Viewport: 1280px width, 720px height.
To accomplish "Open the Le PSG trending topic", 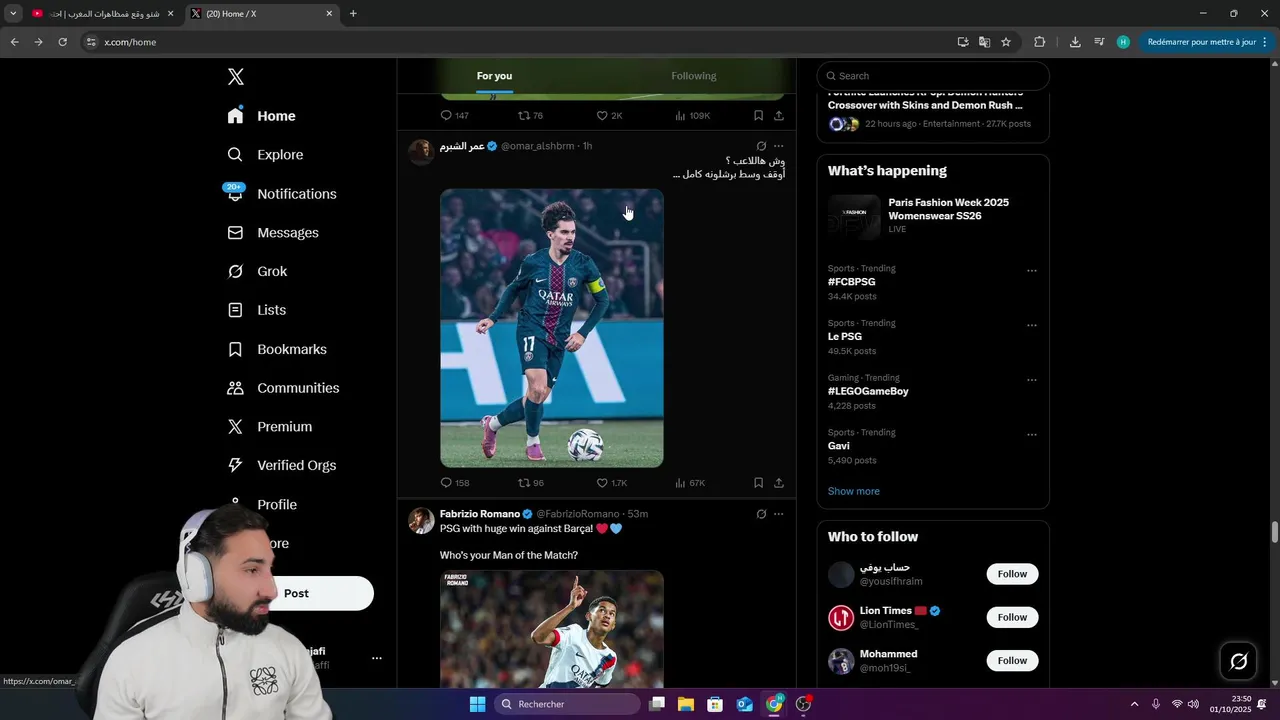I will pyautogui.click(x=845, y=337).
